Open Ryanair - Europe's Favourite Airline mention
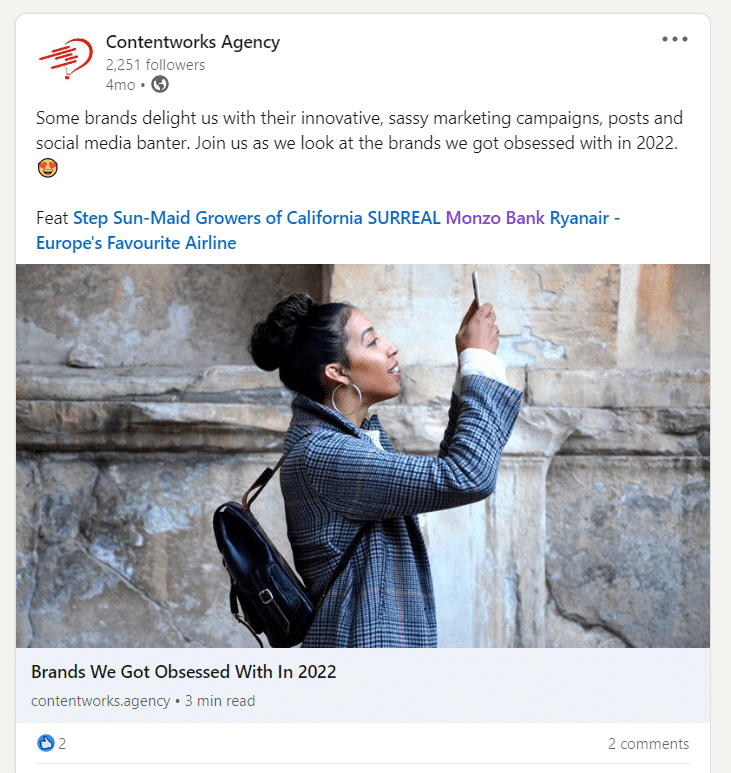731x773 pixels. [328, 230]
